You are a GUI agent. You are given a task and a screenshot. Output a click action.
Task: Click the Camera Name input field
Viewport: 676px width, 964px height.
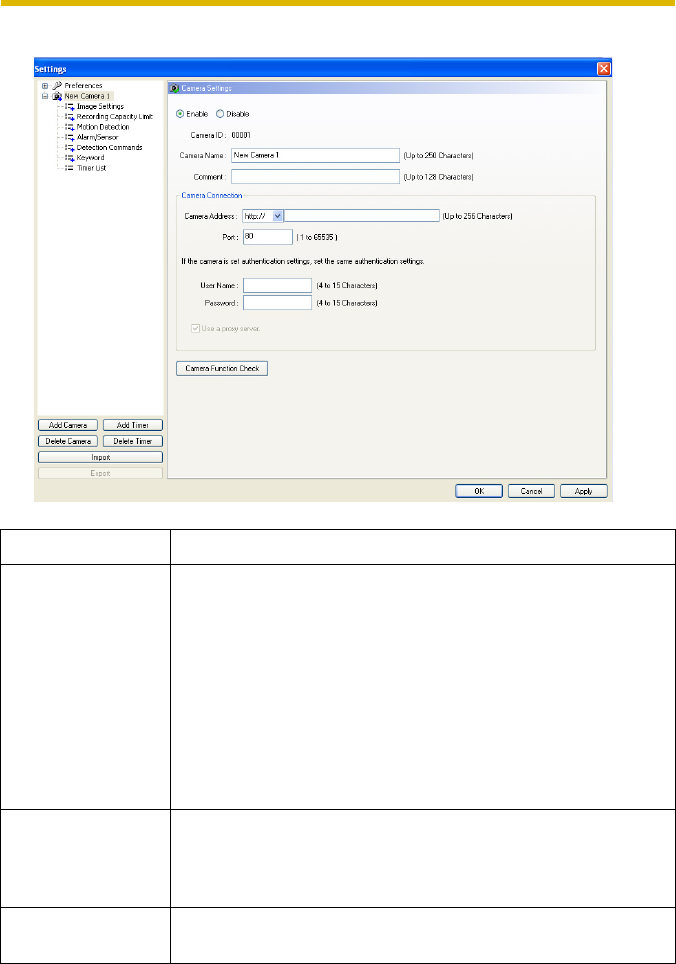(x=315, y=156)
